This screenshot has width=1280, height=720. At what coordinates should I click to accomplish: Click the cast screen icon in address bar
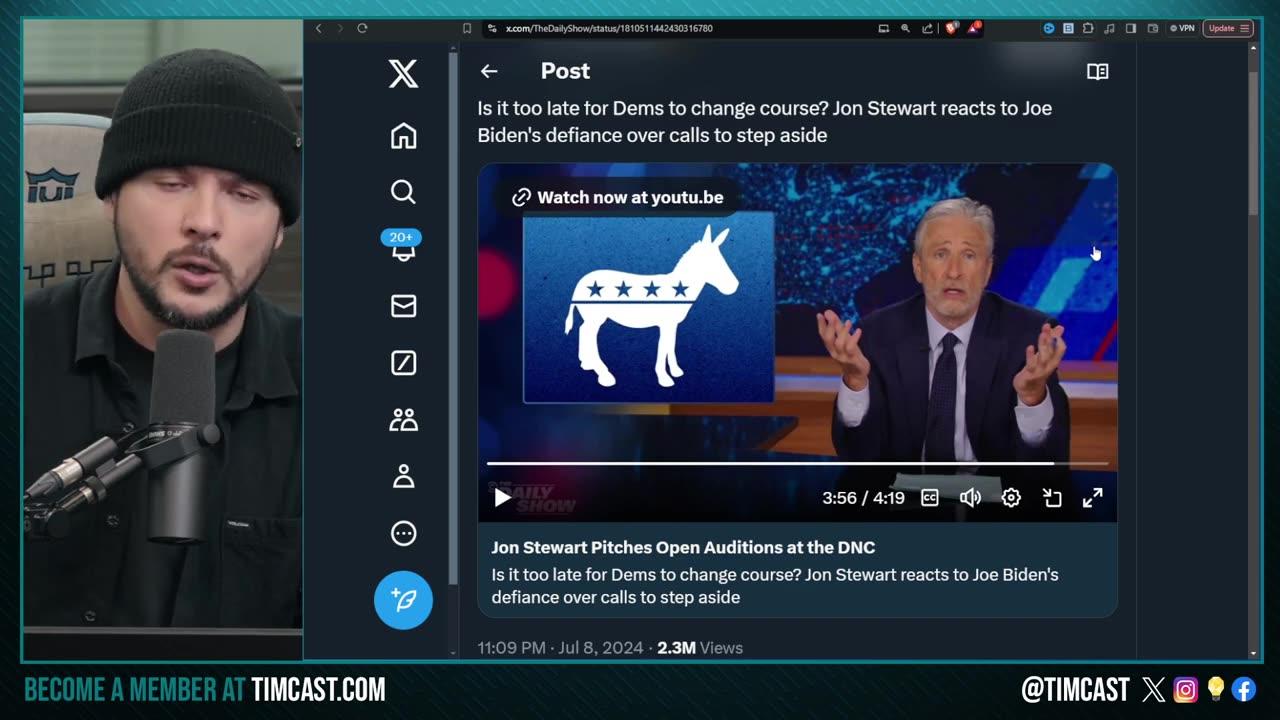coord(884,28)
